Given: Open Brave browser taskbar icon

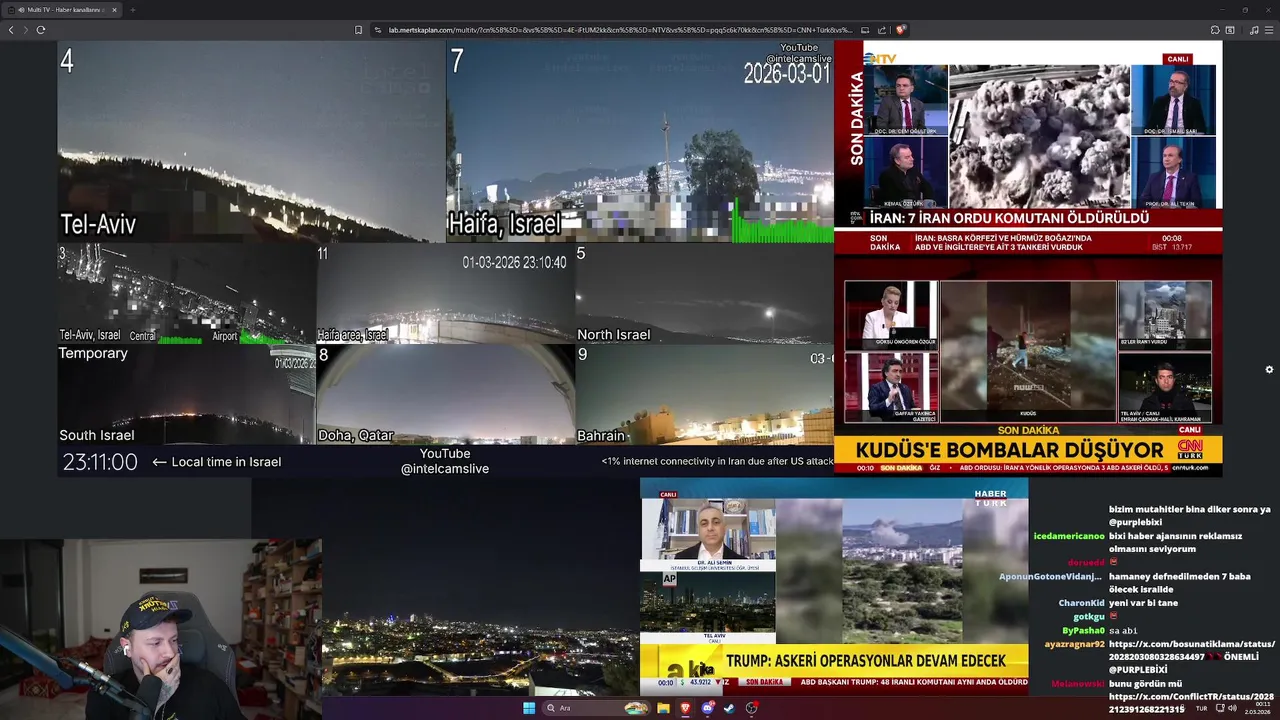Looking at the screenshot, I should point(686,708).
